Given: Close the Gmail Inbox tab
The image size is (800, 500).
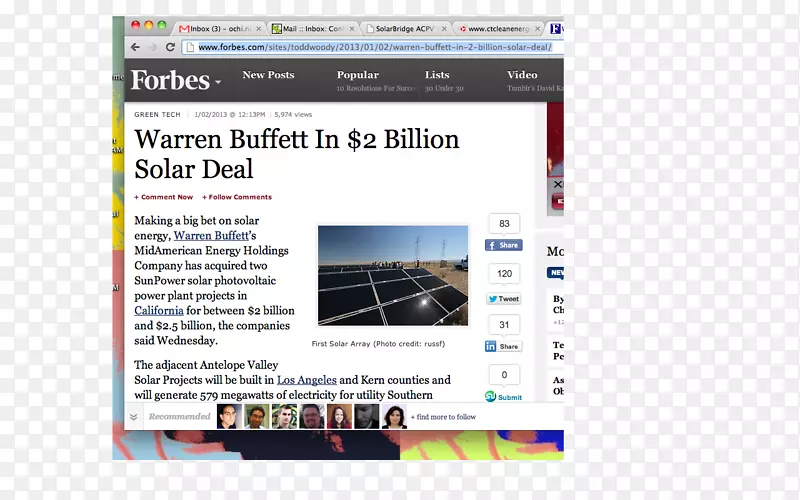Looking at the screenshot, I should click(x=259, y=29).
